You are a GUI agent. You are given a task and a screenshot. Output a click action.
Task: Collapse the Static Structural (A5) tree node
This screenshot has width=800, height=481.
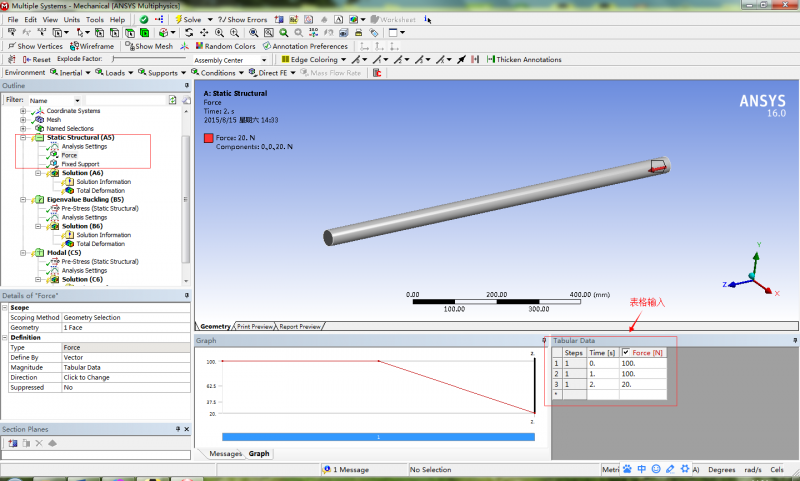[24, 138]
